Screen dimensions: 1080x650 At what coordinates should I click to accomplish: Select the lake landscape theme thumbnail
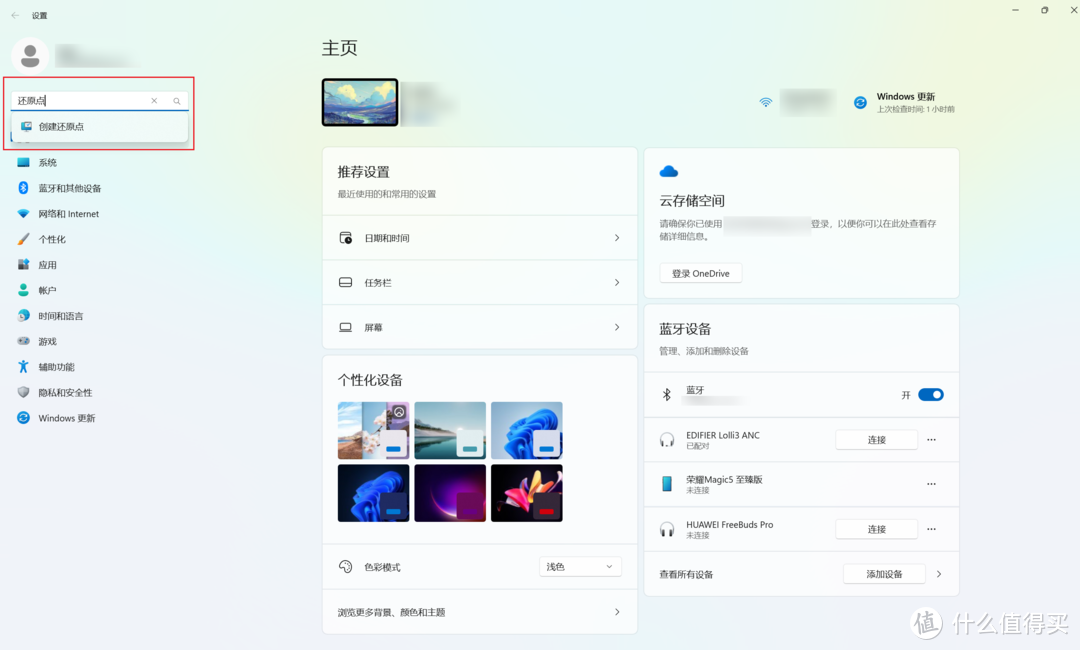(450, 430)
